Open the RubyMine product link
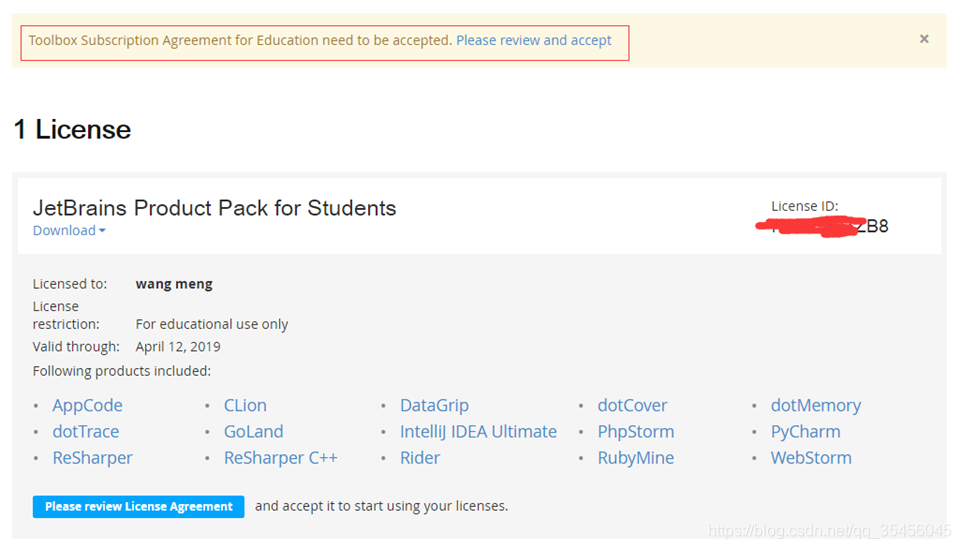This screenshot has width=961, height=549. click(x=636, y=458)
